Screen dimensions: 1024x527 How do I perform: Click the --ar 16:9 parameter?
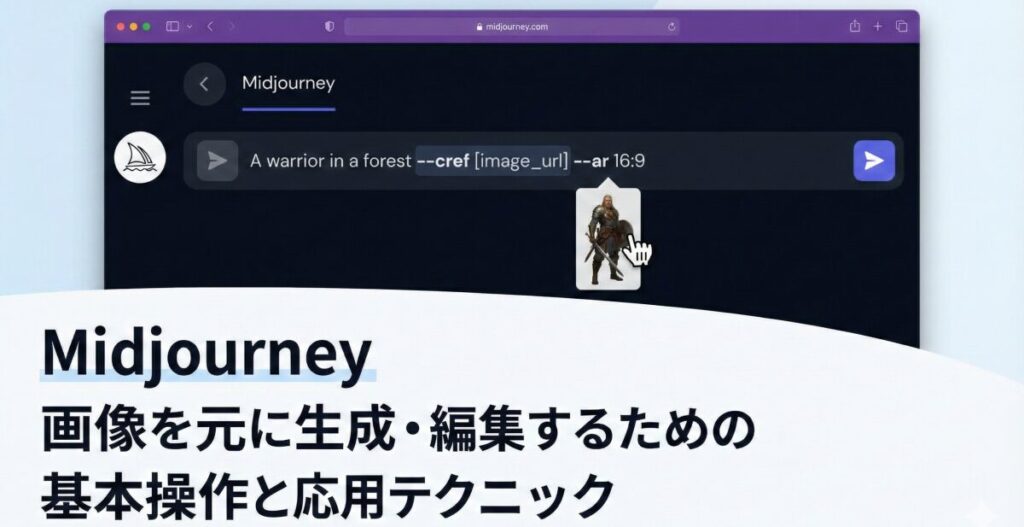609,161
